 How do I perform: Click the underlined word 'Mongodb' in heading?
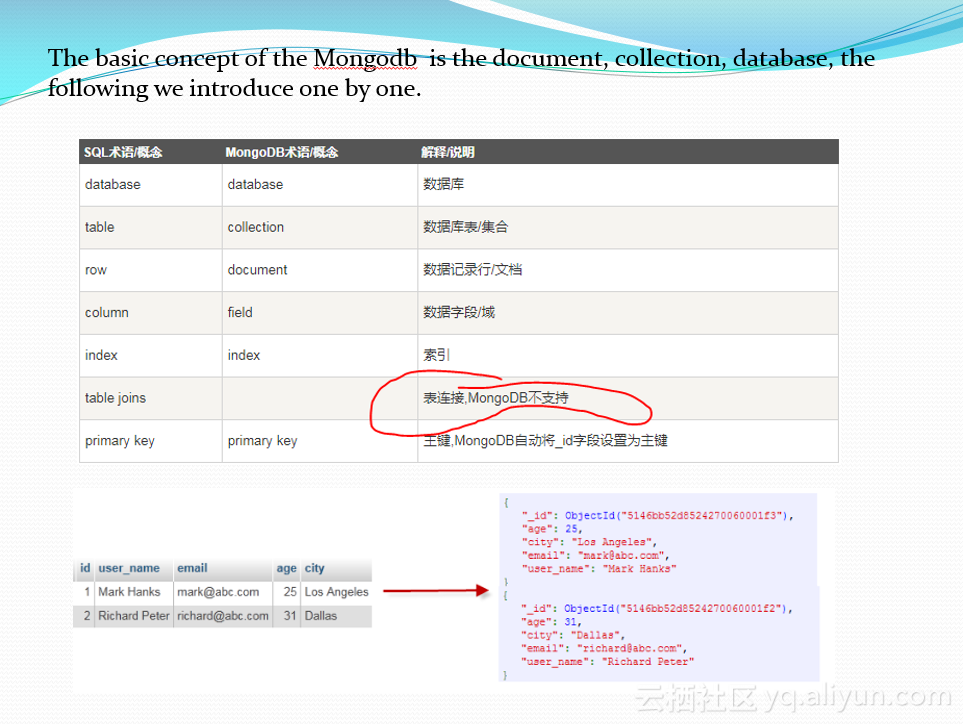365,59
